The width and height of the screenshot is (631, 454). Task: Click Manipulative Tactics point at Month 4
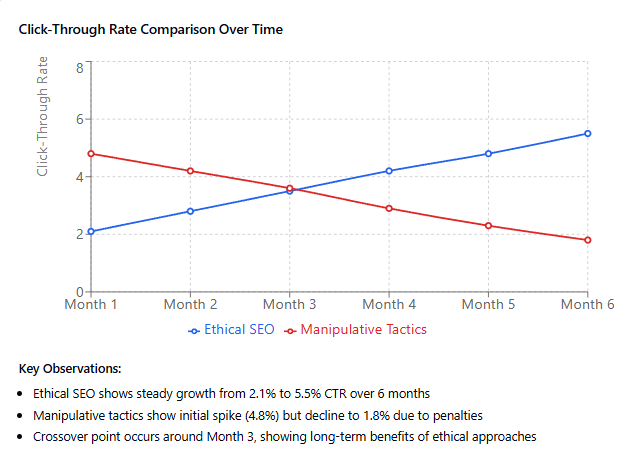pos(389,208)
